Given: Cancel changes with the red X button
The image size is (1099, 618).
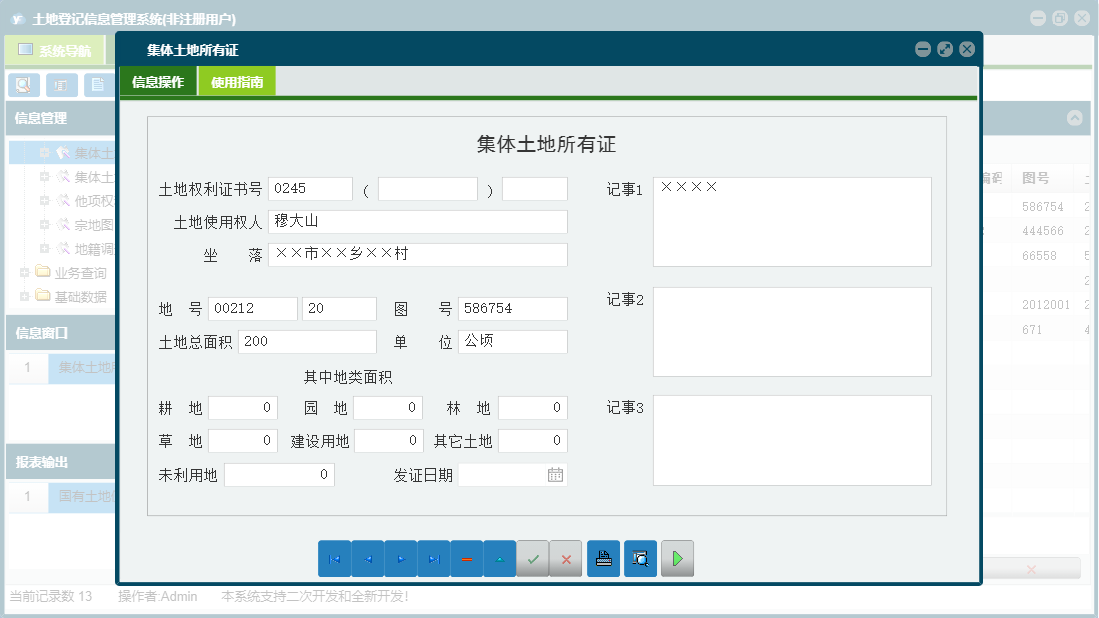Looking at the screenshot, I should (x=566, y=558).
